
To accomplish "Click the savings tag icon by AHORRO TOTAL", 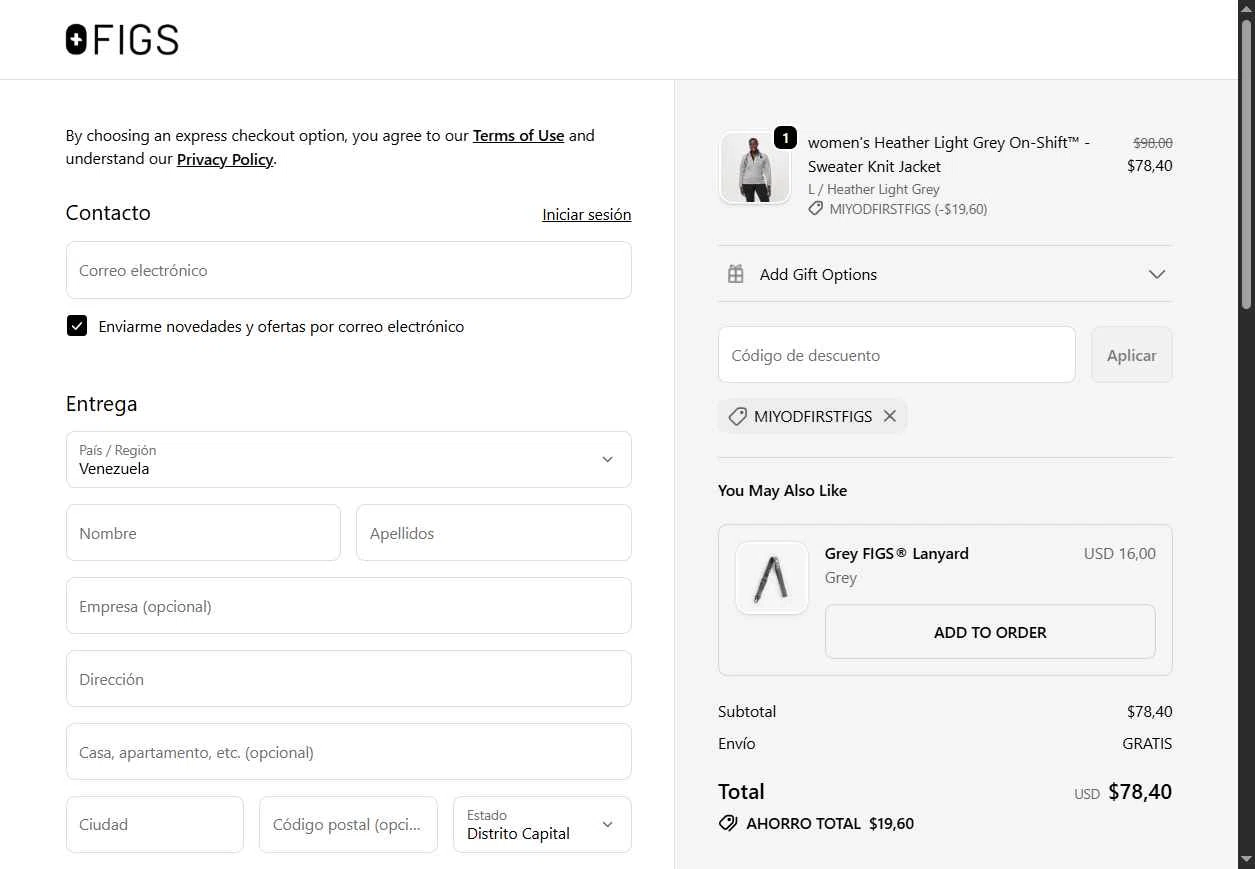I will [x=728, y=824].
